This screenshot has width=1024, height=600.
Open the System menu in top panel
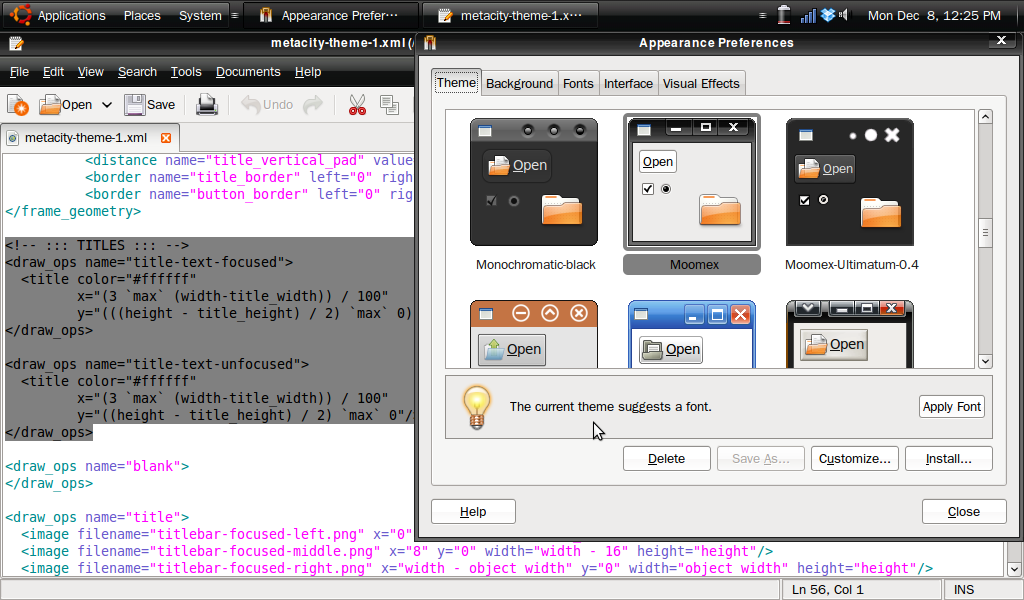(x=200, y=15)
